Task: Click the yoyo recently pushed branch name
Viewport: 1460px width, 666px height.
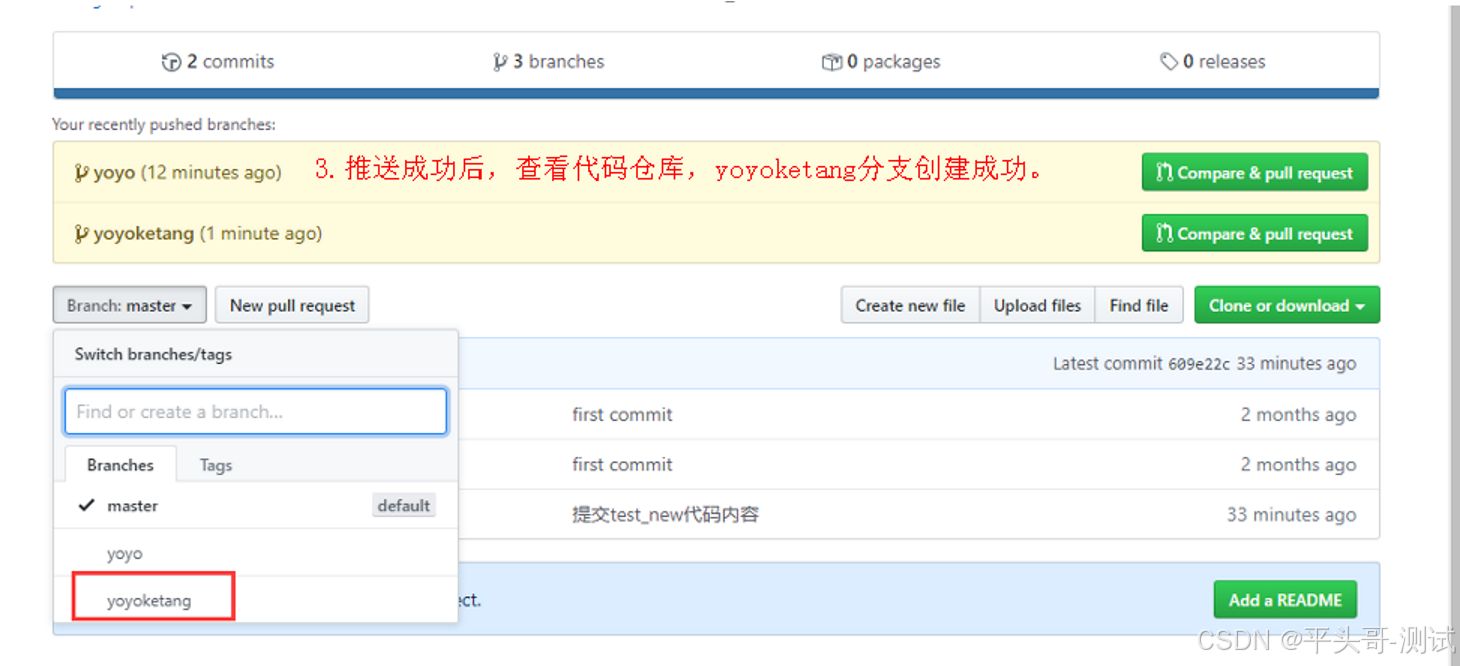Action: click(x=114, y=172)
